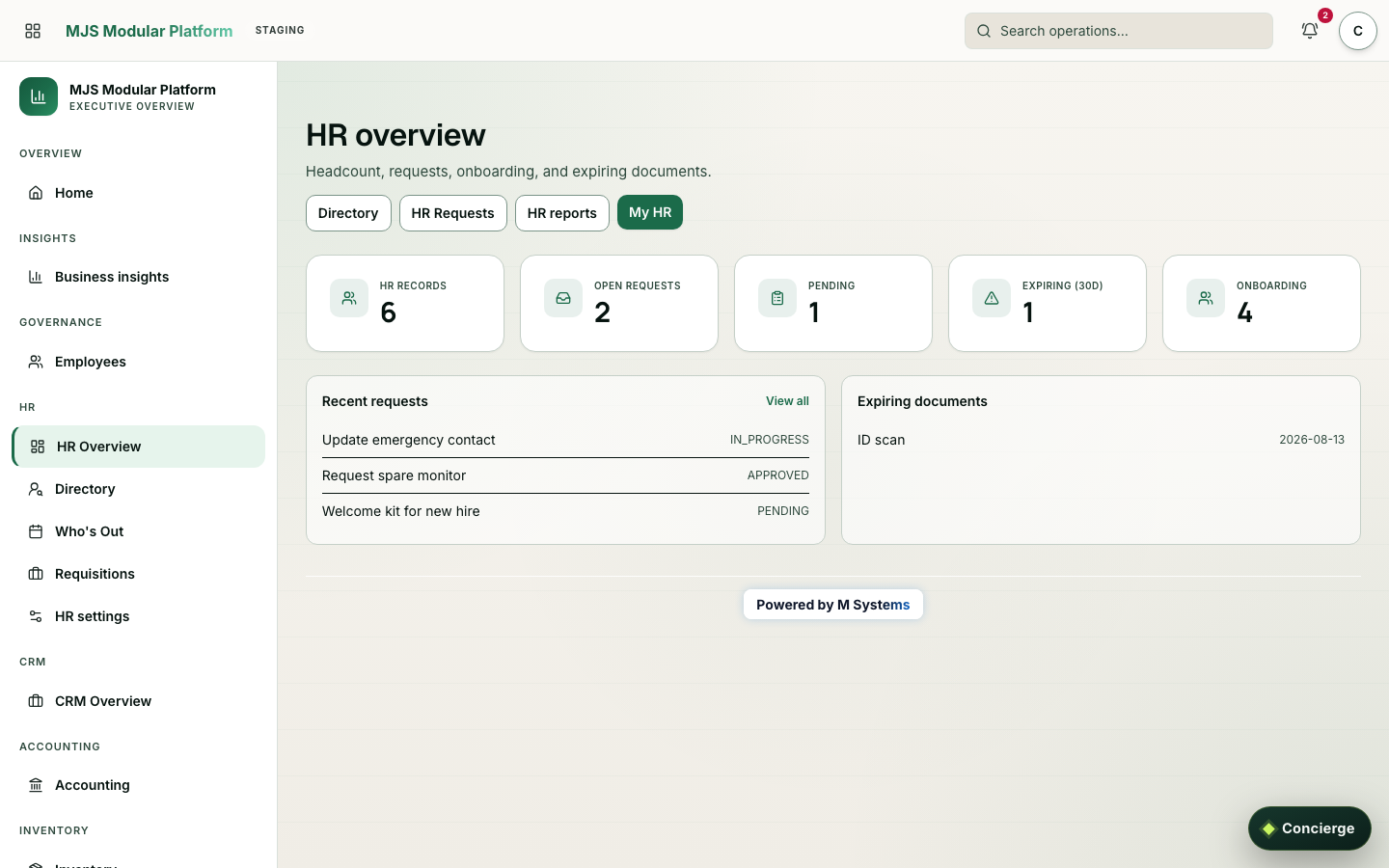This screenshot has width=1389, height=868.
Task: Open the app grid menu icon
Action: tap(33, 31)
